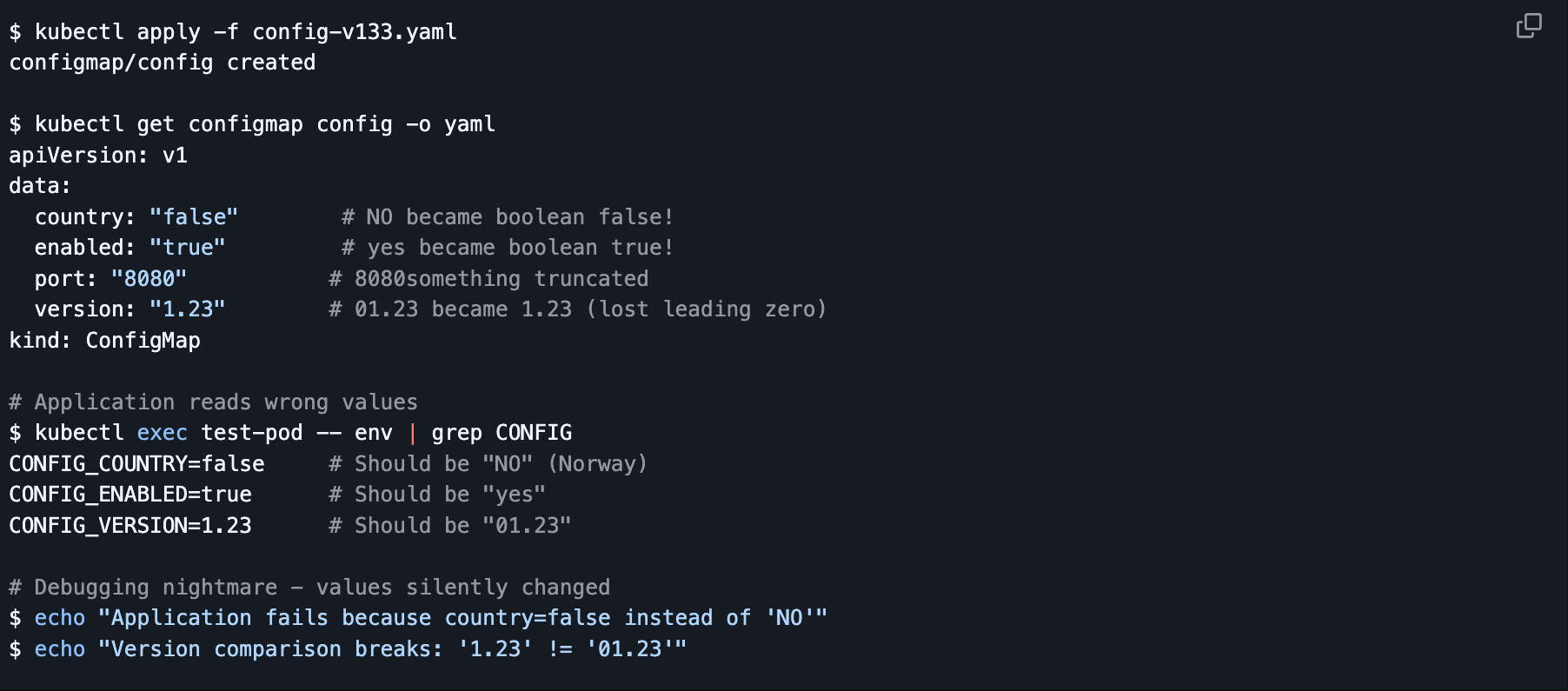Click the 'apiVersion: v1' line
The height and width of the screenshot is (691, 1568).
click(x=98, y=156)
